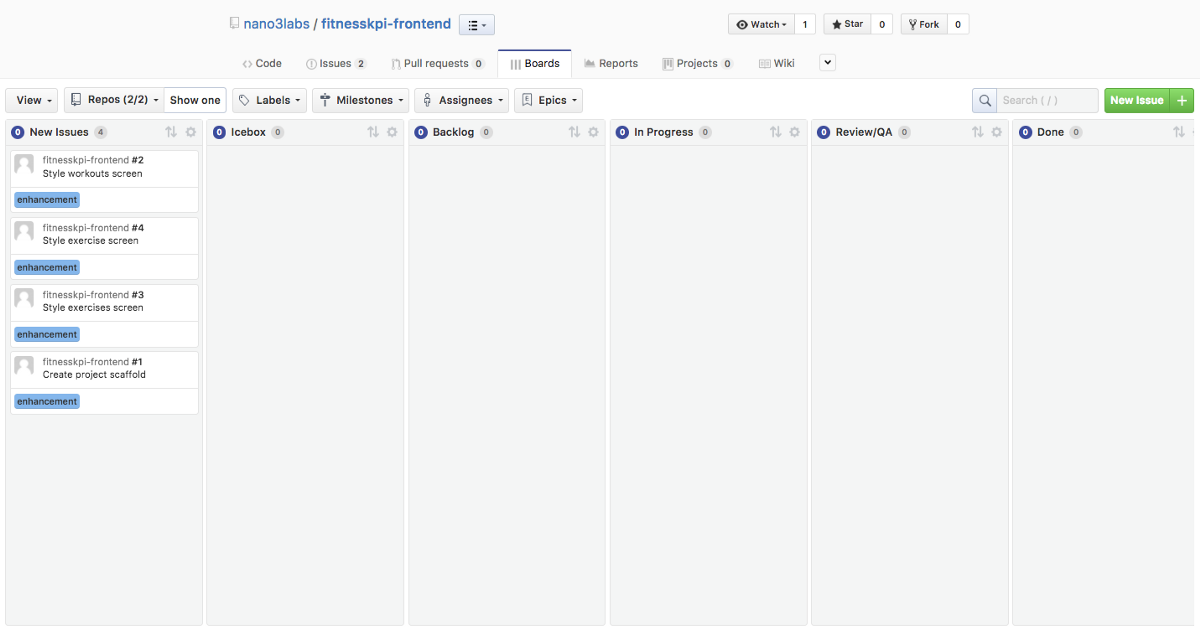
Task: Toggle the Show one repo button
Action: pos(195,100)
